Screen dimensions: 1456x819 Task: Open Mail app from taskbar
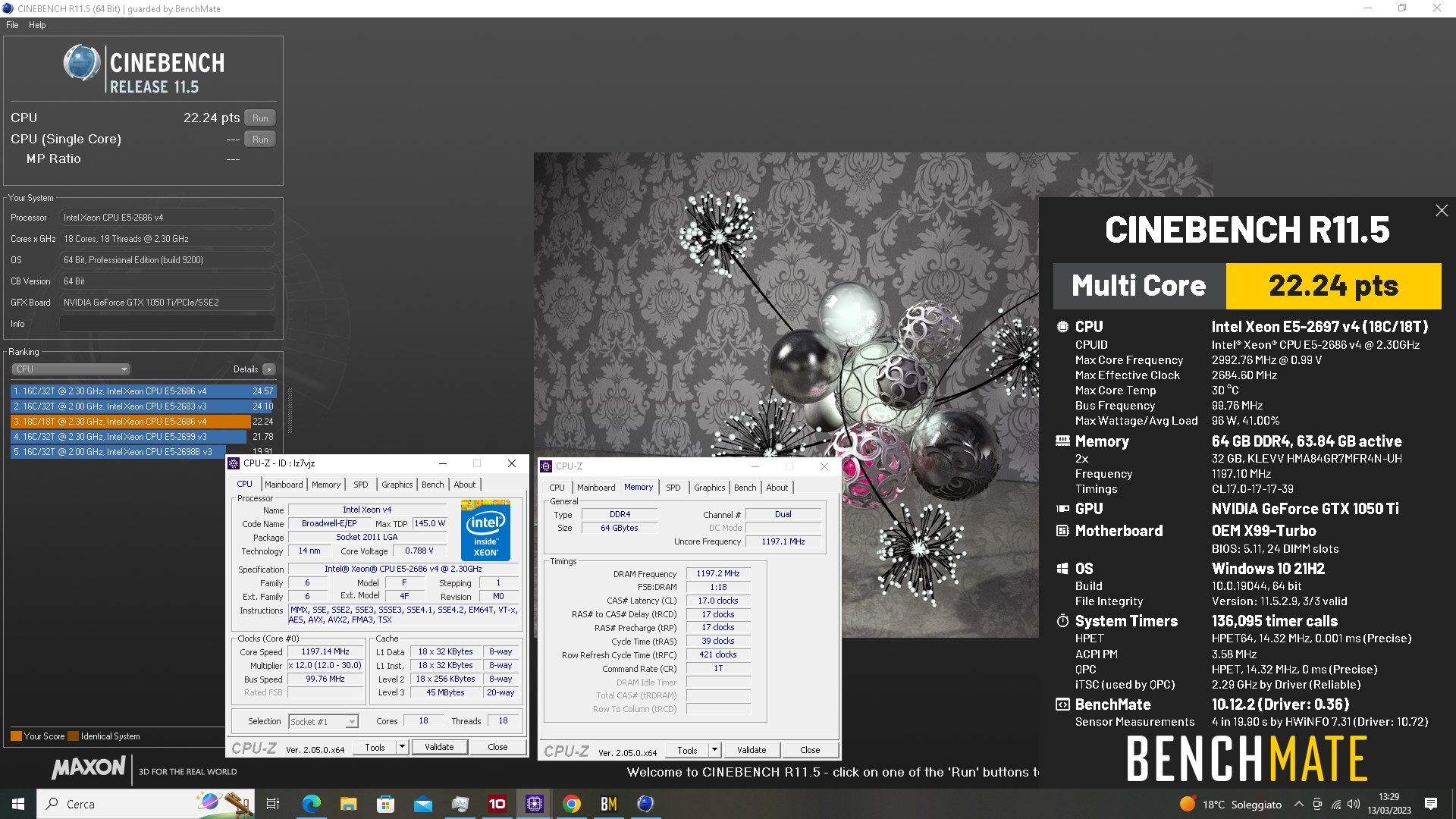pos(422,804)
